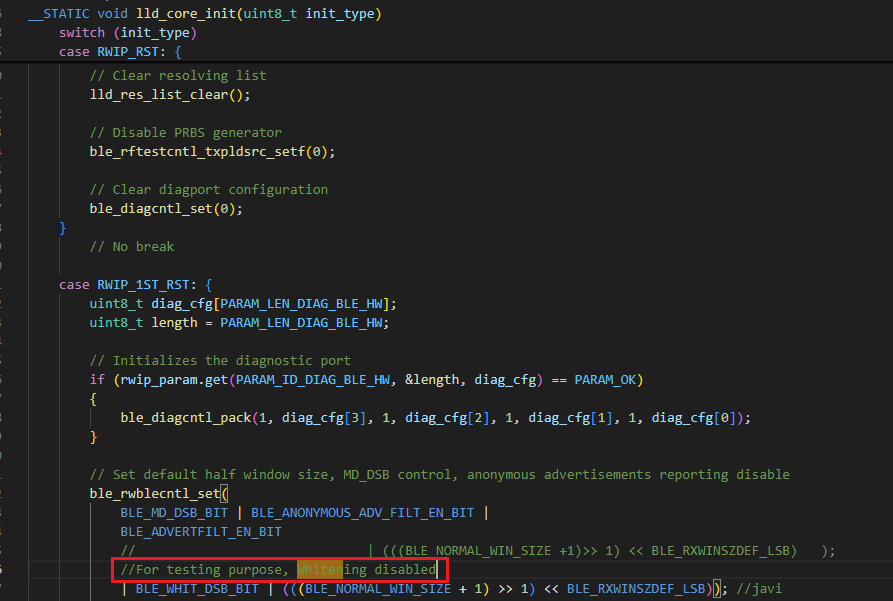893x601 pixels.
Task: Click BLE_WHIT_DSB_BIT macro
Action: pos(197,588)
